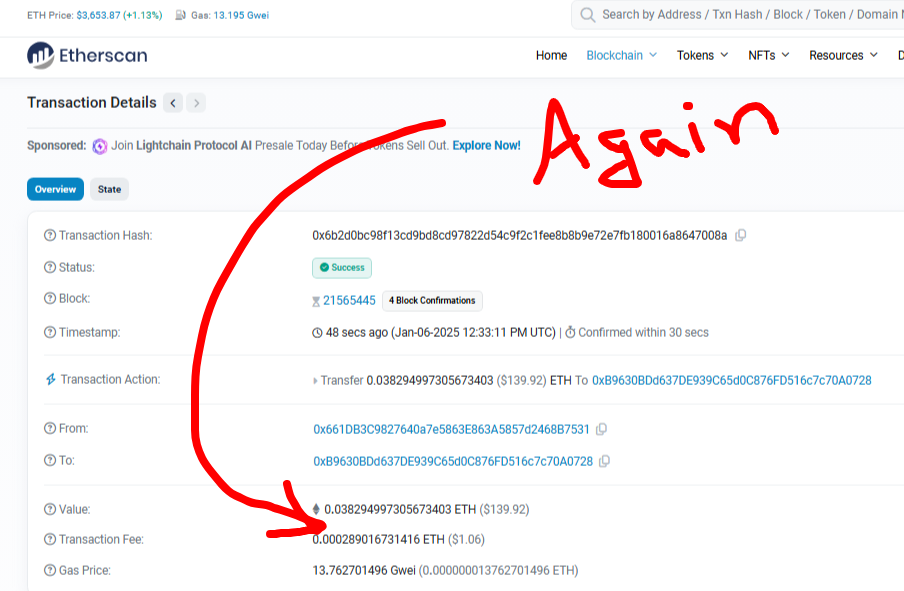
Task: Click help icon beside Value
Action: tap(50, 510)
